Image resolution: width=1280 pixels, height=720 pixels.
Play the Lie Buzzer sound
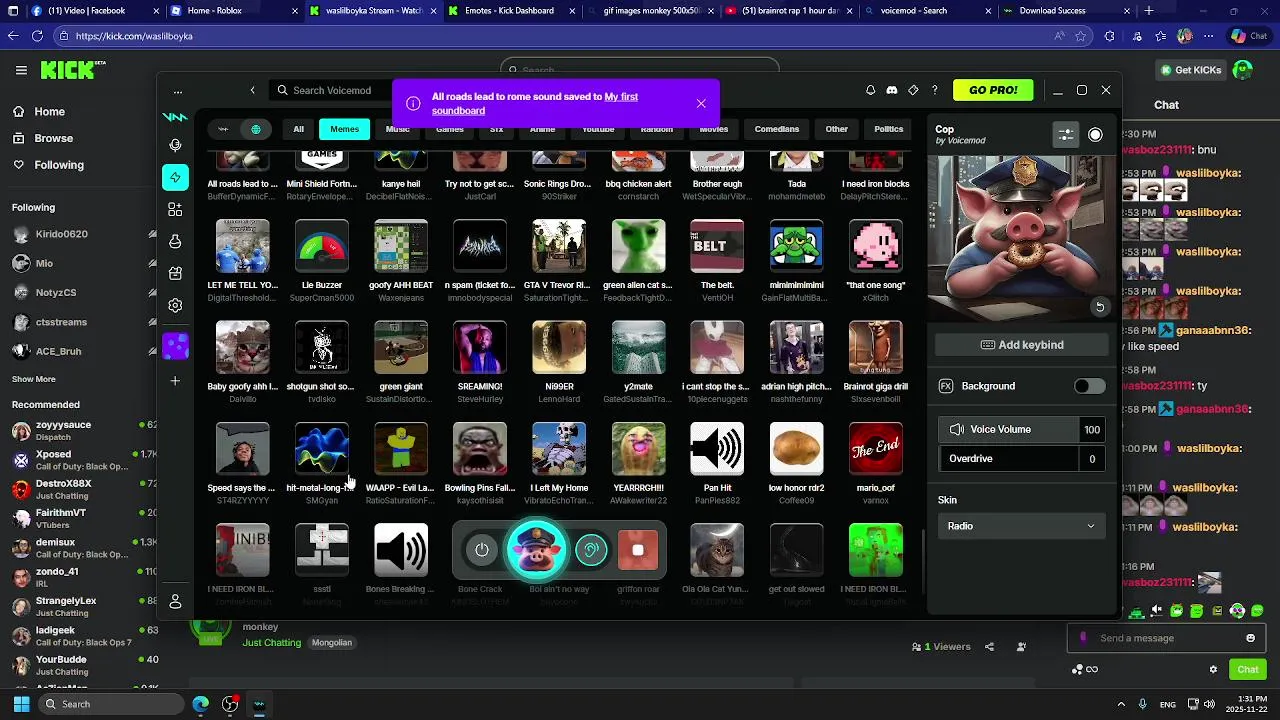(322, 247)
